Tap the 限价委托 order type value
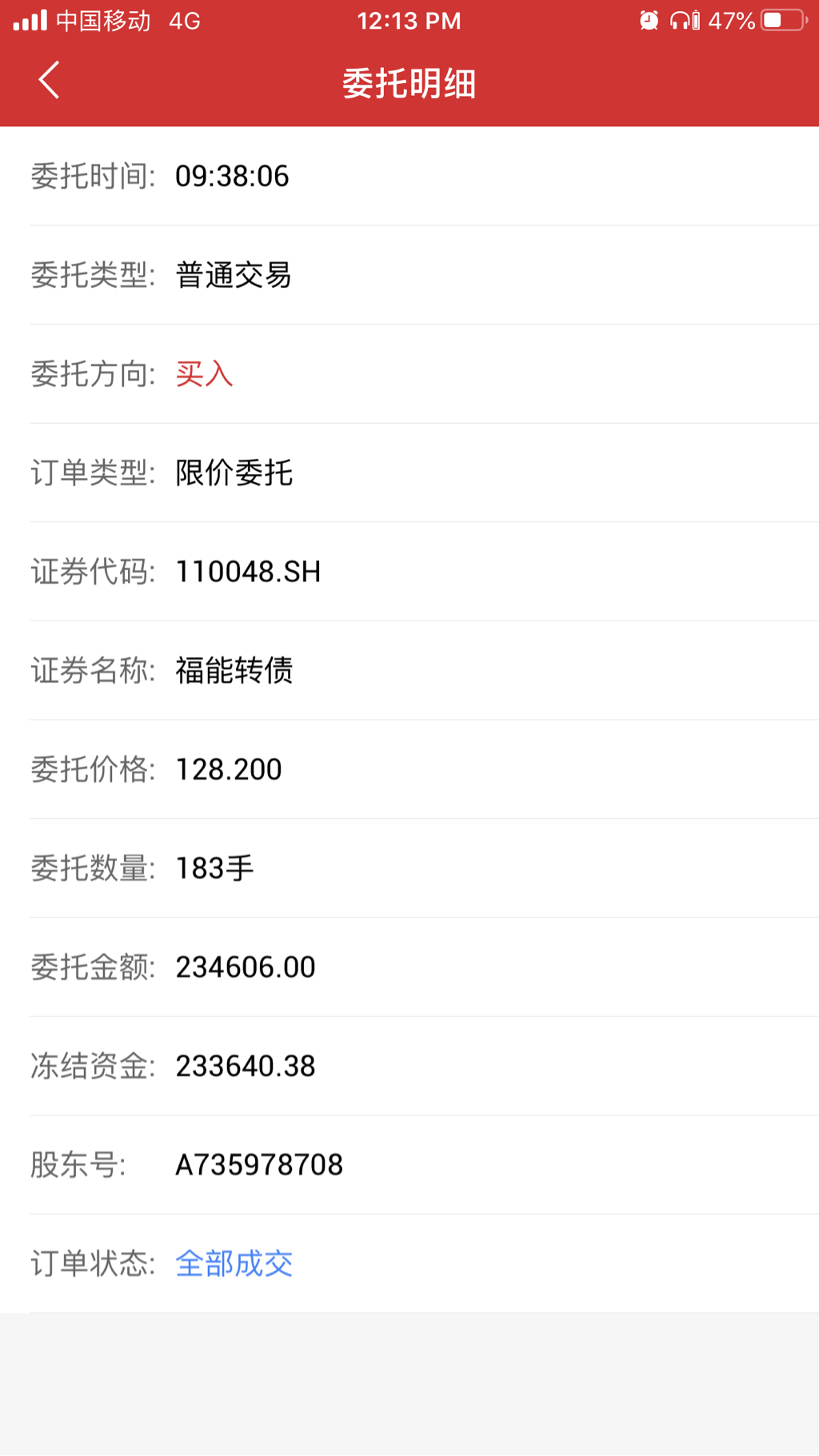This screenshot has height=1456, width=819. (234, 473)
